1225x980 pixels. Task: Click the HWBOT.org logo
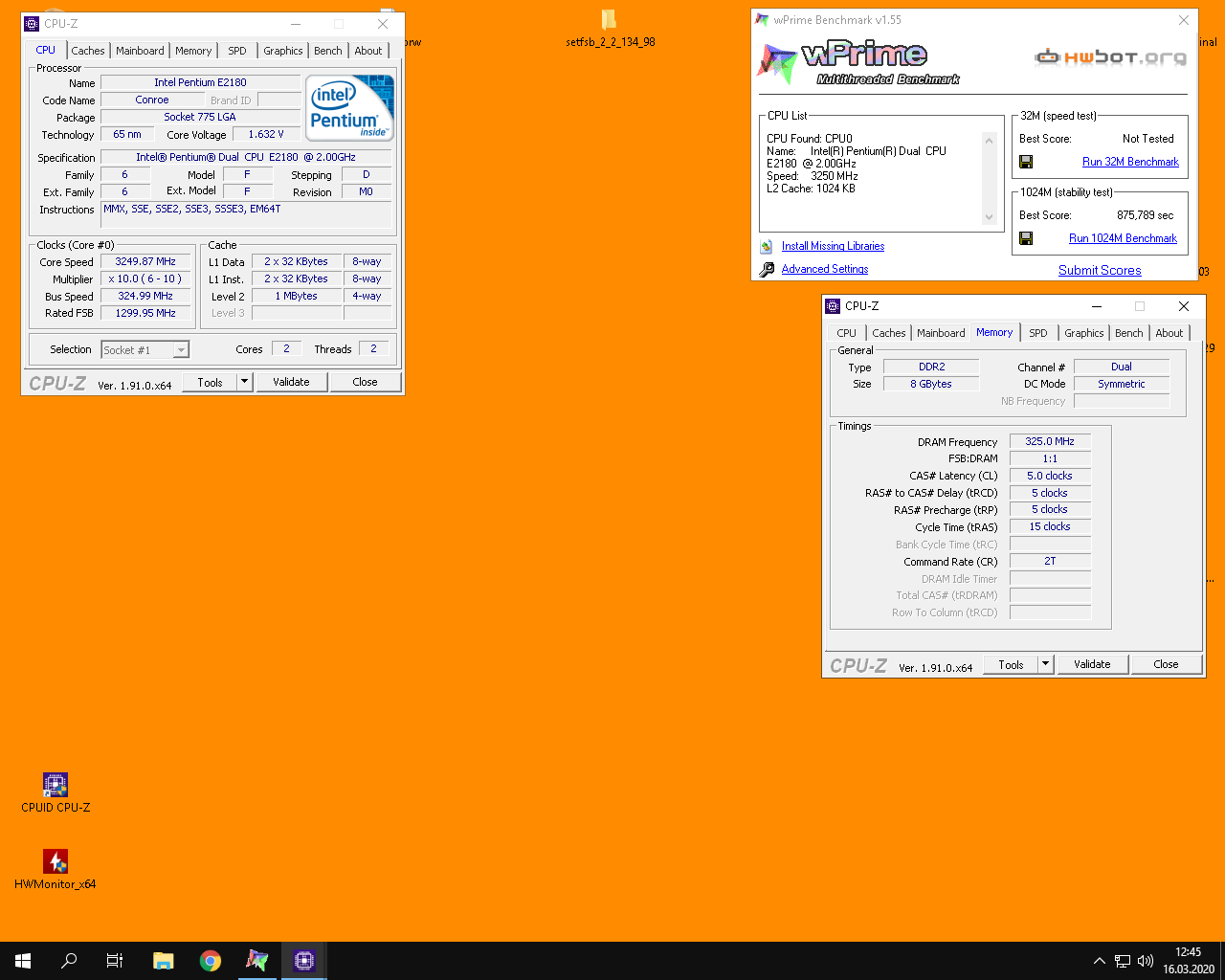pyautogui.click(x=1111, y=57)
